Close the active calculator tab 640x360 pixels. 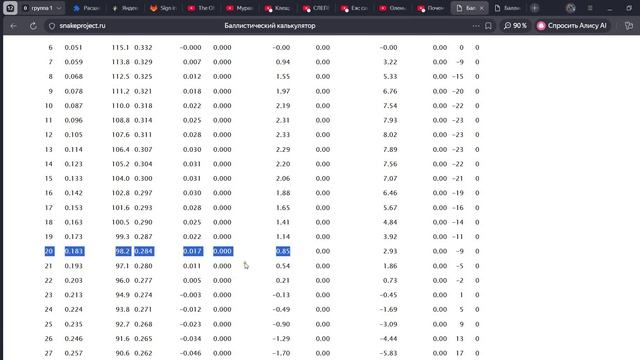[482, 8]
